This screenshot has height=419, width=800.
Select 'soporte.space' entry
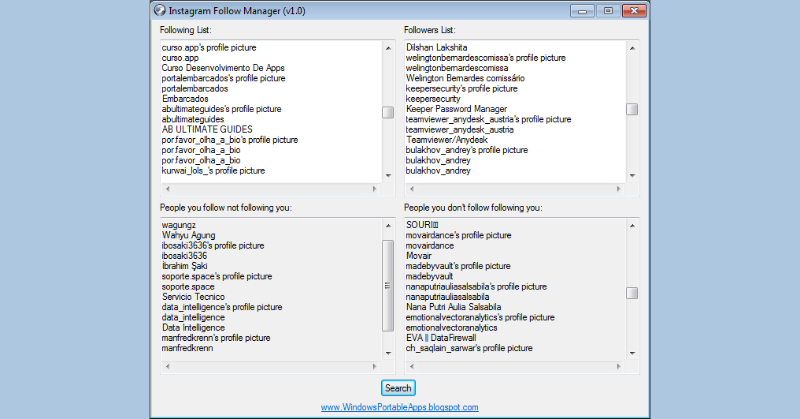pyautogui.click(x=188, y=286)
